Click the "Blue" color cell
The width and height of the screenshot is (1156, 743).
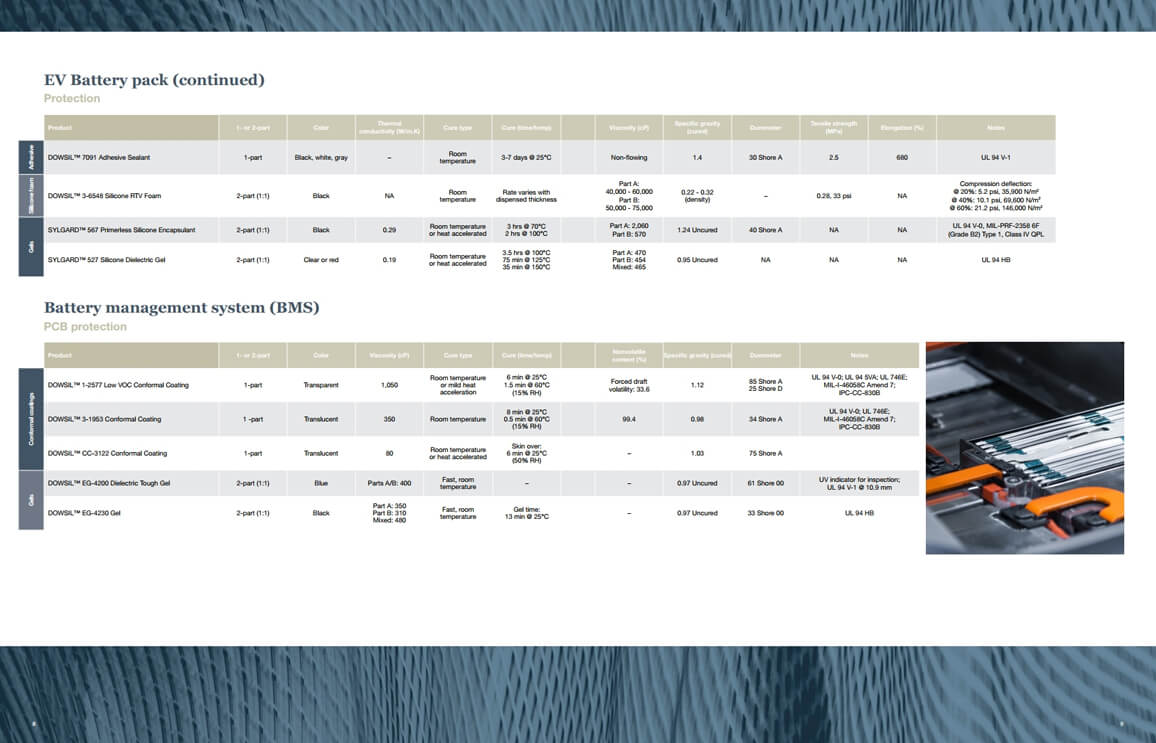click(321, 484)
